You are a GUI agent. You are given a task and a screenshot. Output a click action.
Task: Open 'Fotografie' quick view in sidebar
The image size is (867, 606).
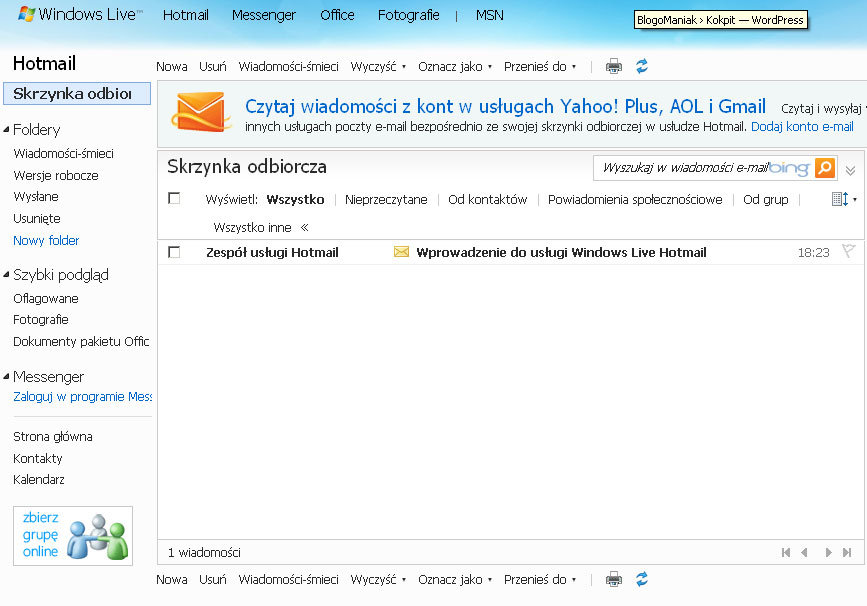coord(41,320)
